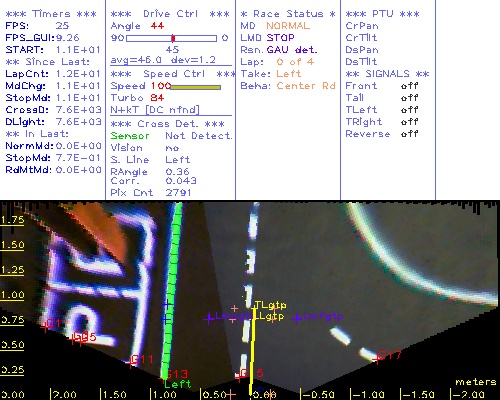Click the 1.00 tick on vertical meter scale
This screenshot has height=400, width=500.
point(12,295)
